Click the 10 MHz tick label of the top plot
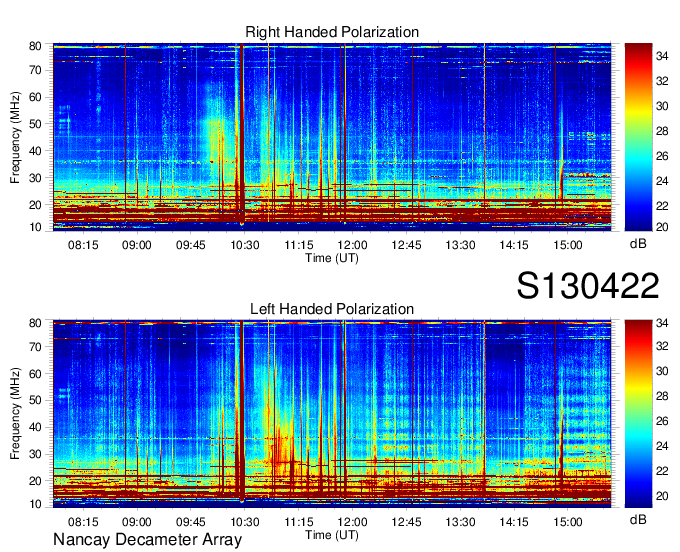The image size is (680, 552). point(35,227)
